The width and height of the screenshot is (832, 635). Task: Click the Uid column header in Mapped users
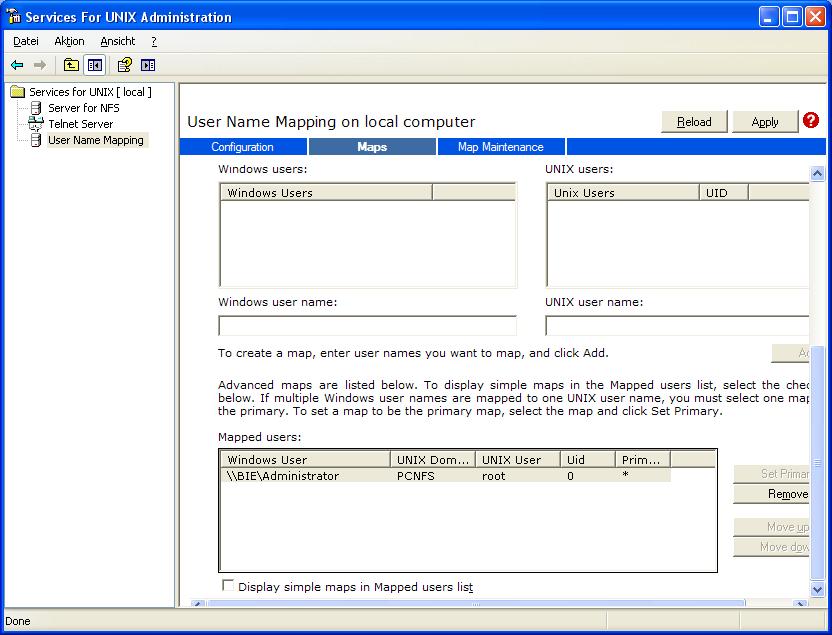pos(588,459)
